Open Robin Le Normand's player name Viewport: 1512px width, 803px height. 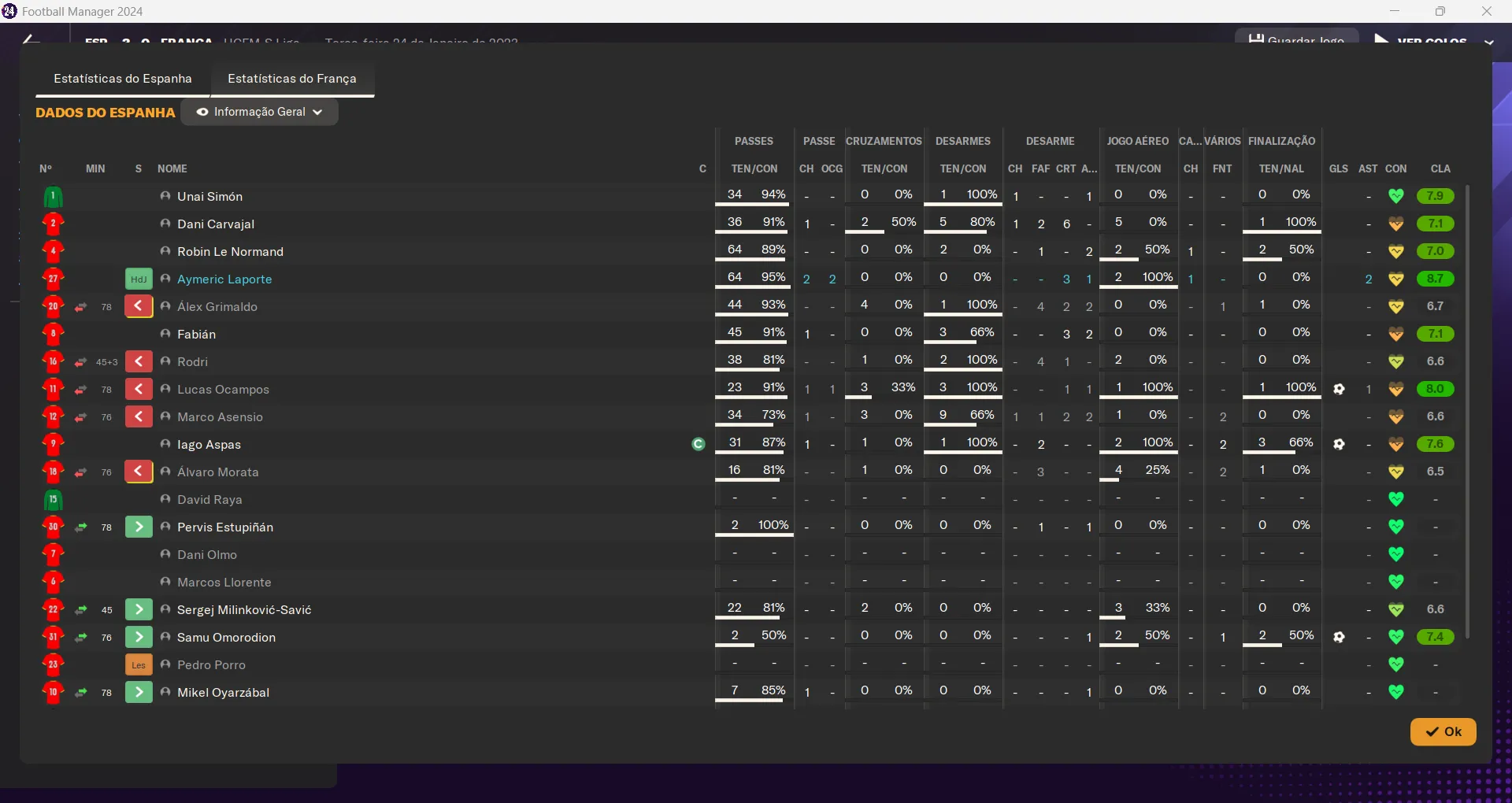coord(230,251)
